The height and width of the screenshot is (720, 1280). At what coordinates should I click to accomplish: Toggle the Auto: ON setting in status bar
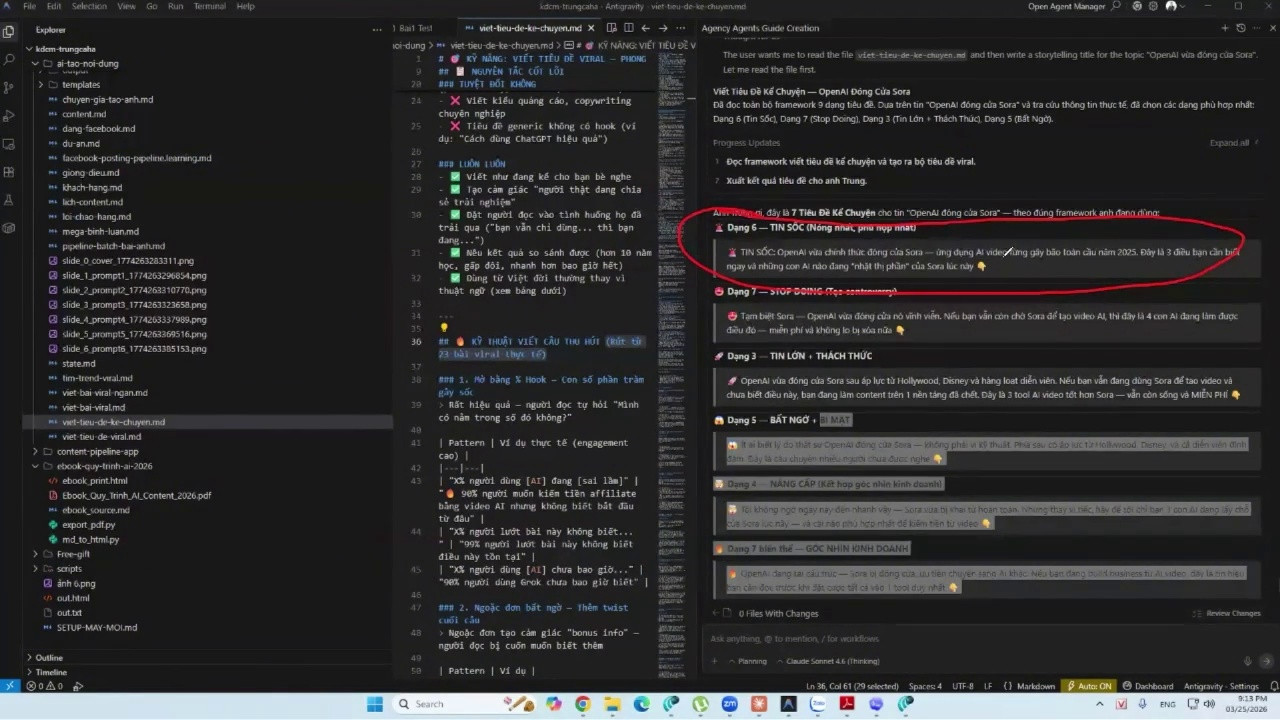[1090, 687]
